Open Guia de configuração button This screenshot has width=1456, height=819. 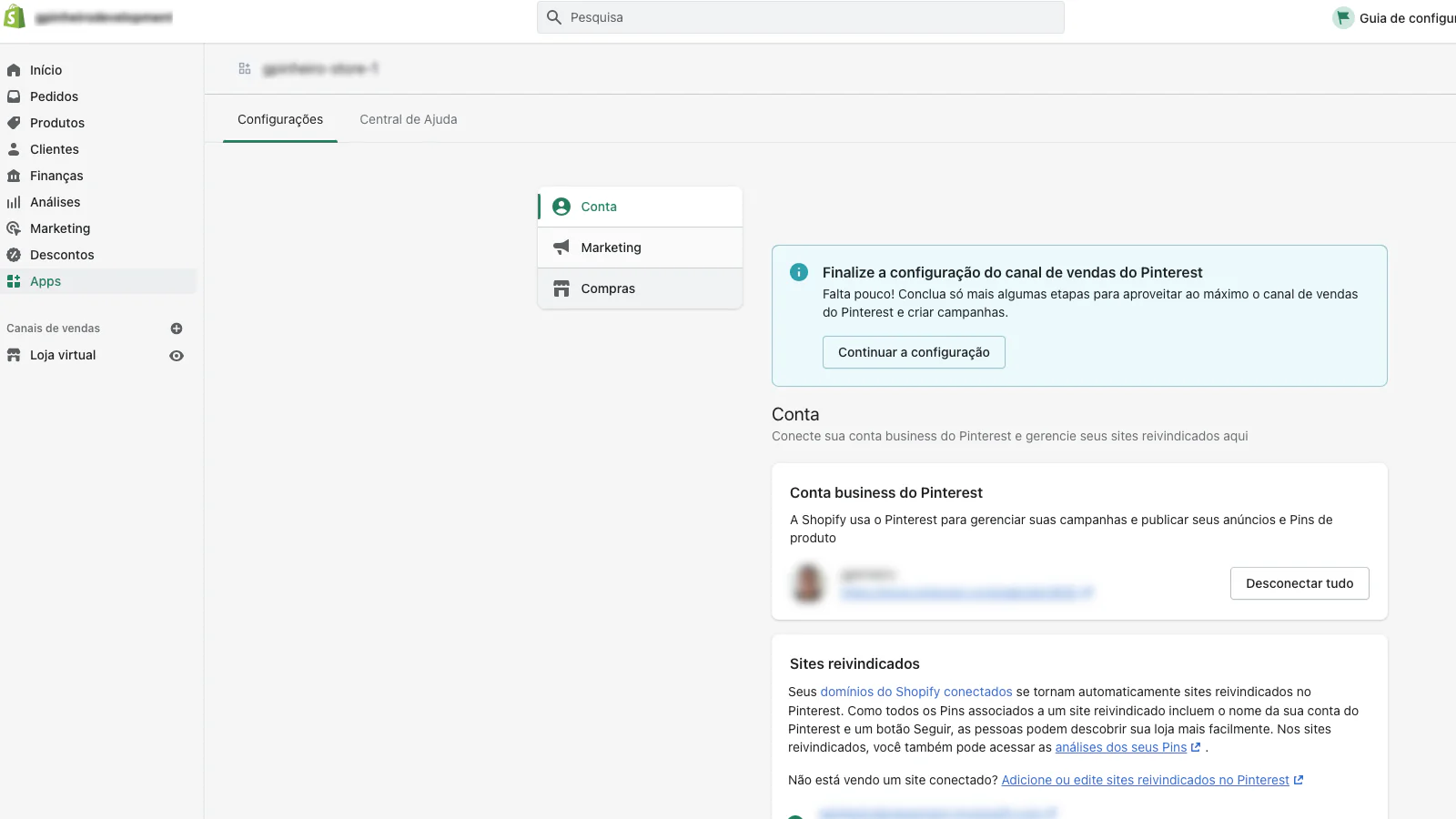click(1394, 17)
